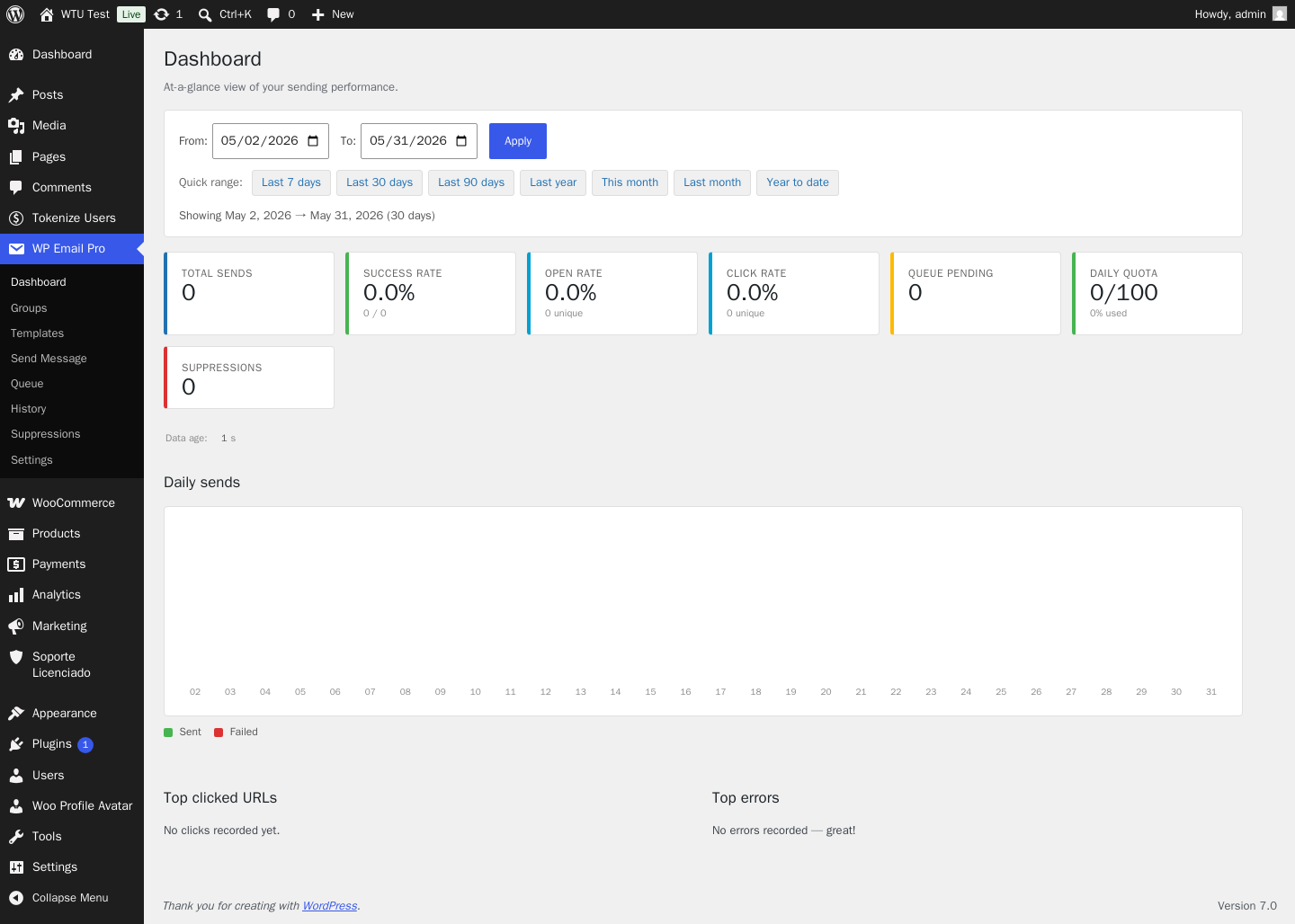Viewport: 1295px width, 924px height.
Task: Click the Total Sends stat card
Action: pyautogui.click(x=249, y=293)
